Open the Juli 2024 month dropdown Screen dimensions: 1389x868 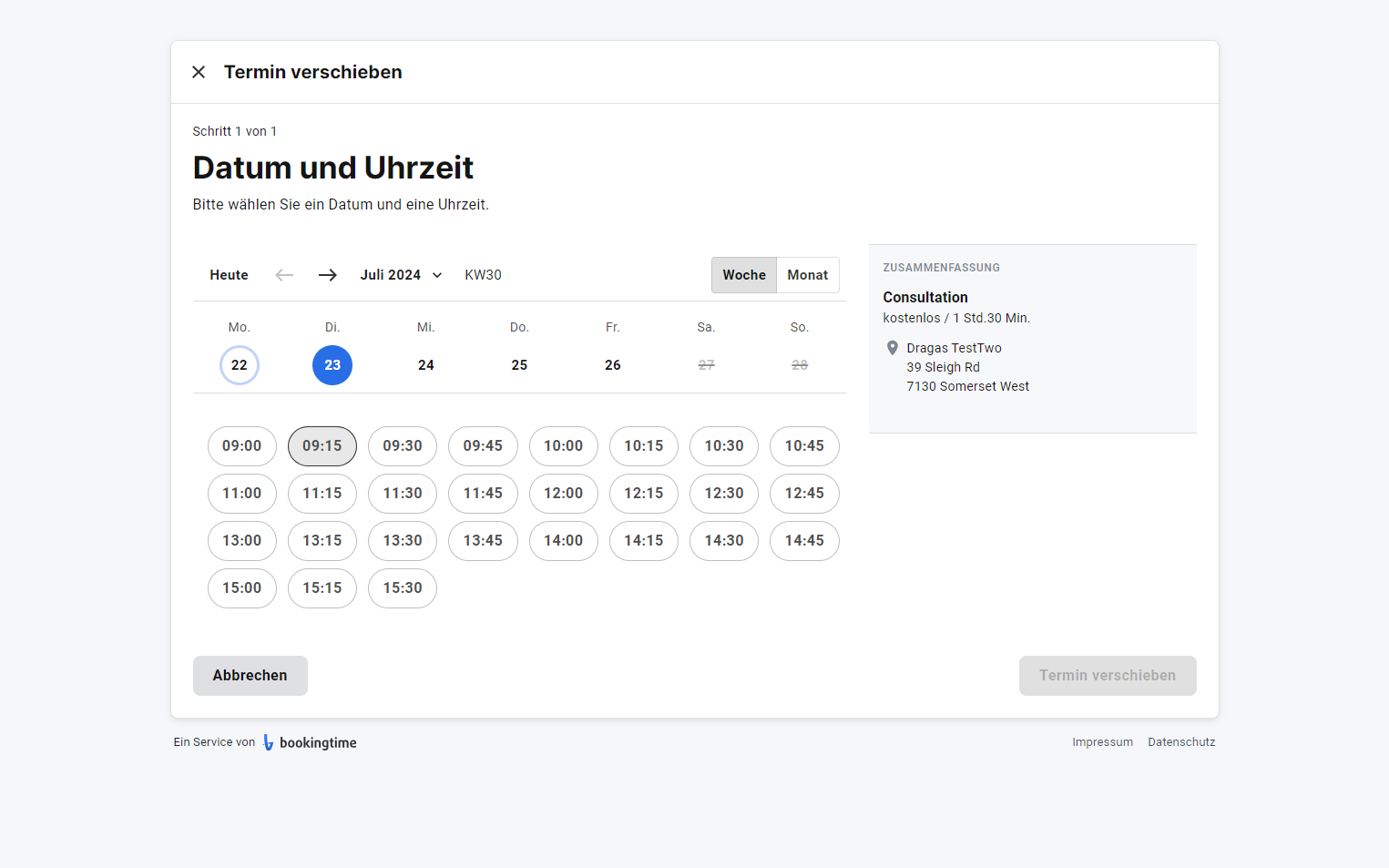pyautogui.click(x=401, y=275)
